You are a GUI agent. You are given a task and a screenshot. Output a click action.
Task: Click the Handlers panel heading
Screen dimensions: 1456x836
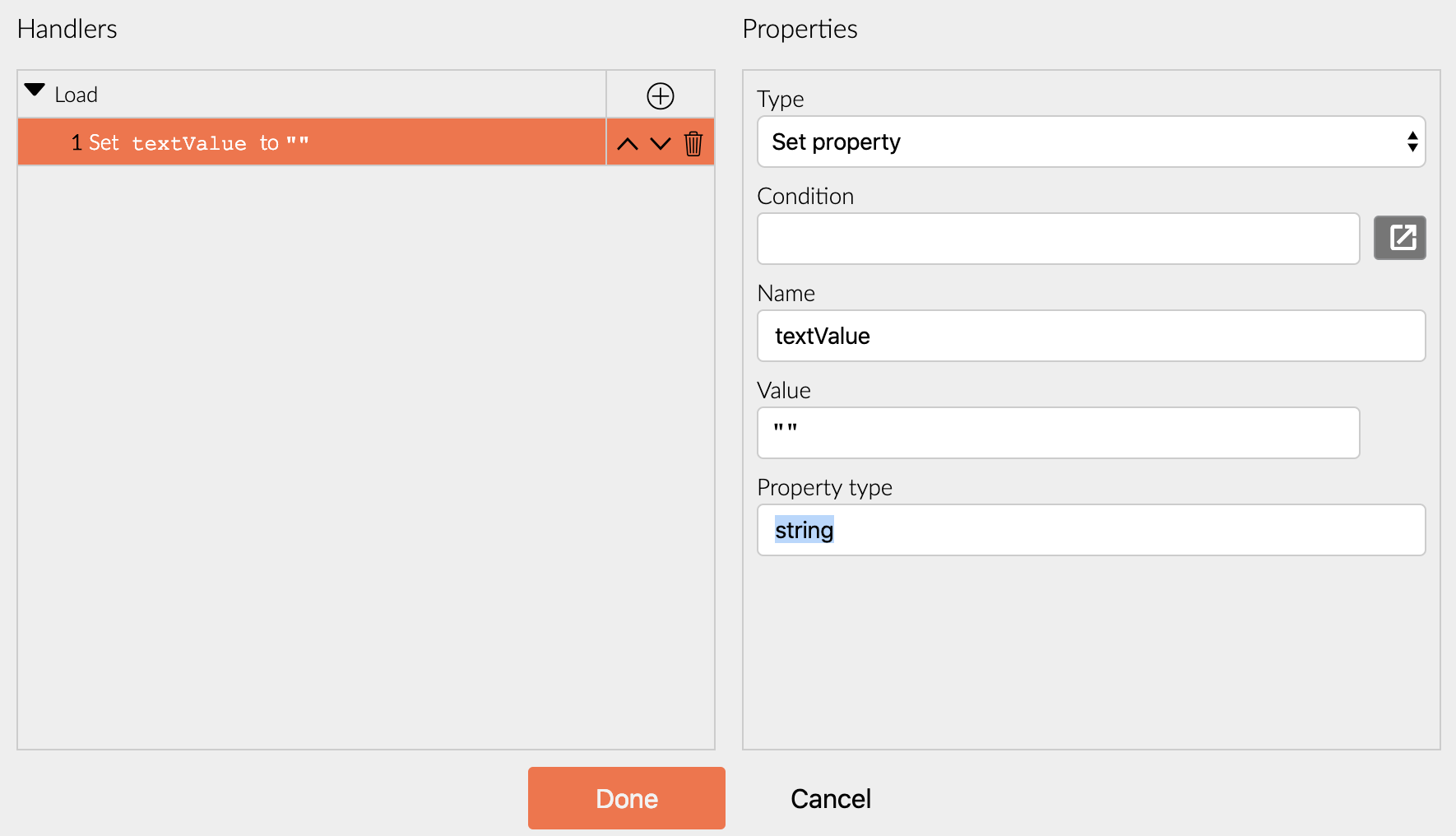(67, 30)
